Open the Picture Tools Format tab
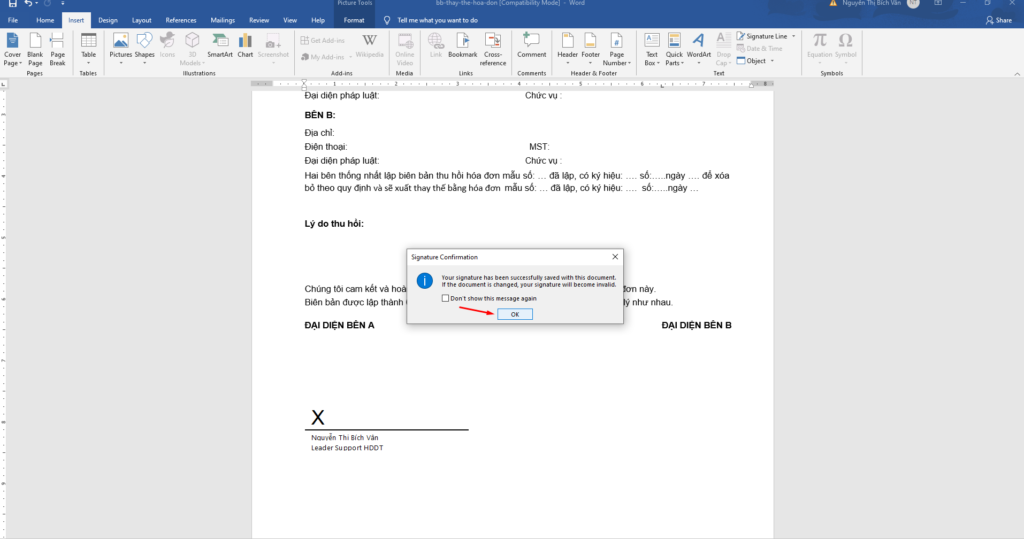The height and width of the screenshot is (539, 1024). [x=353, y=20]
